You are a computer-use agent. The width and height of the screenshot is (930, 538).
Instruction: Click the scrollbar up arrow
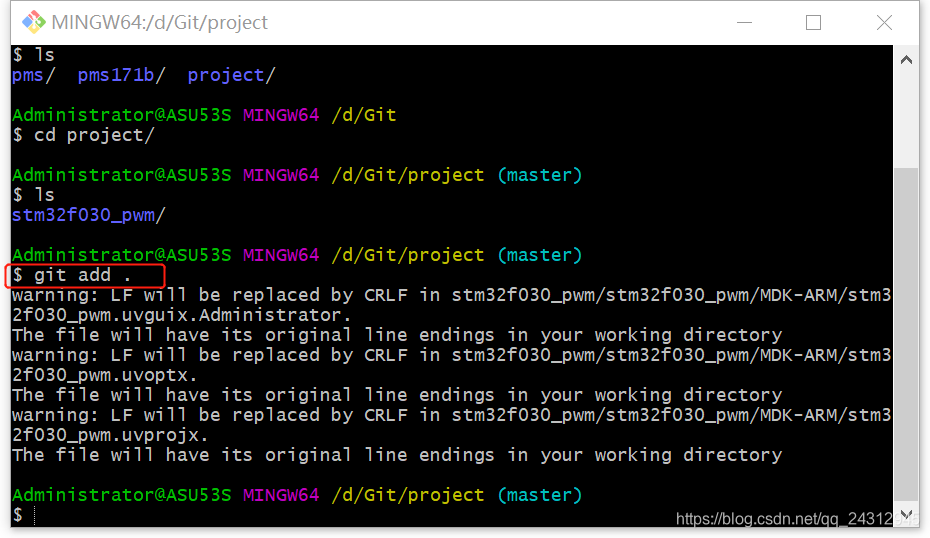(x=906, y=59)
